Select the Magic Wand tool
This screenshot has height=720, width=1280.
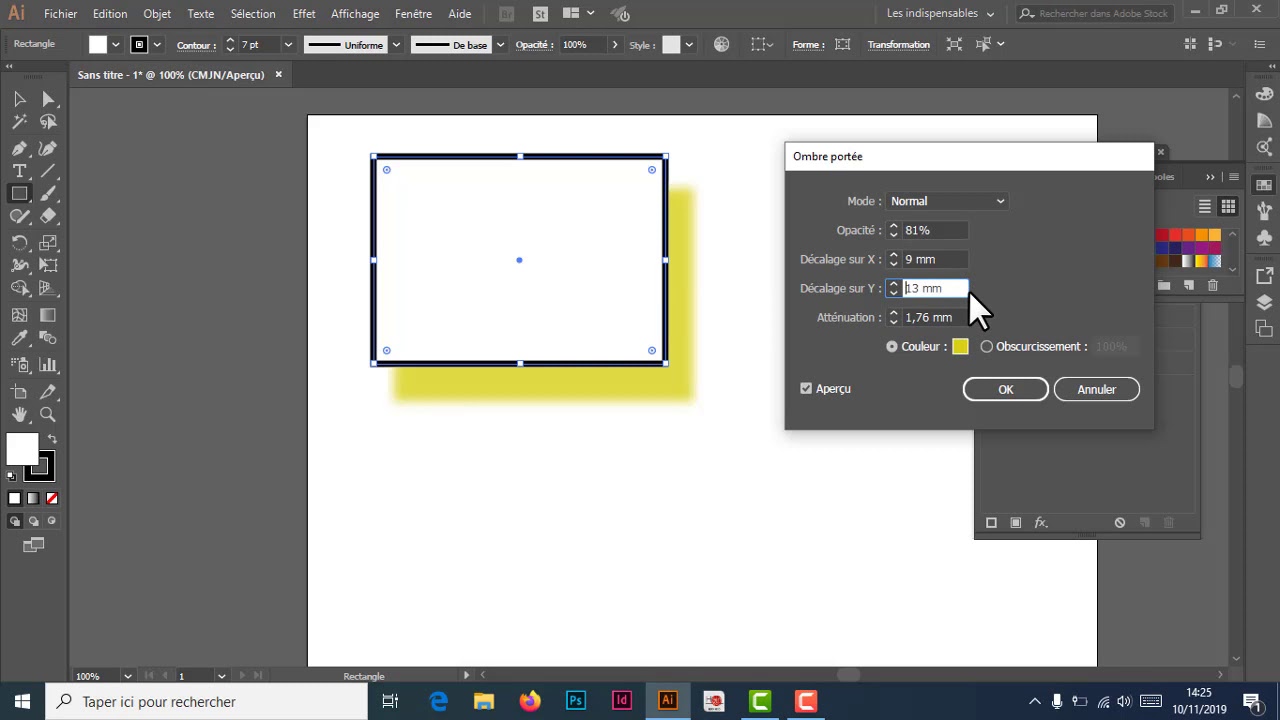click(19, 122)
